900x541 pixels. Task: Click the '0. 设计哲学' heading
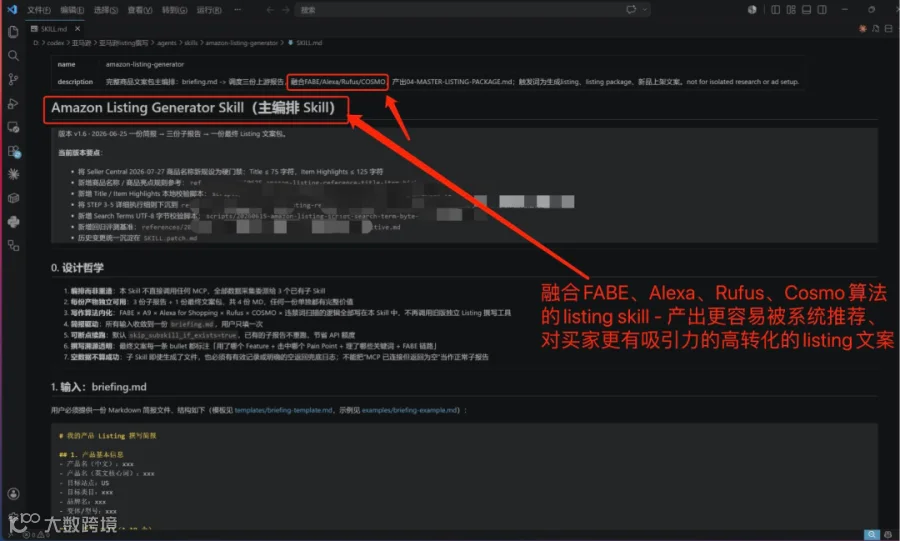77,268
